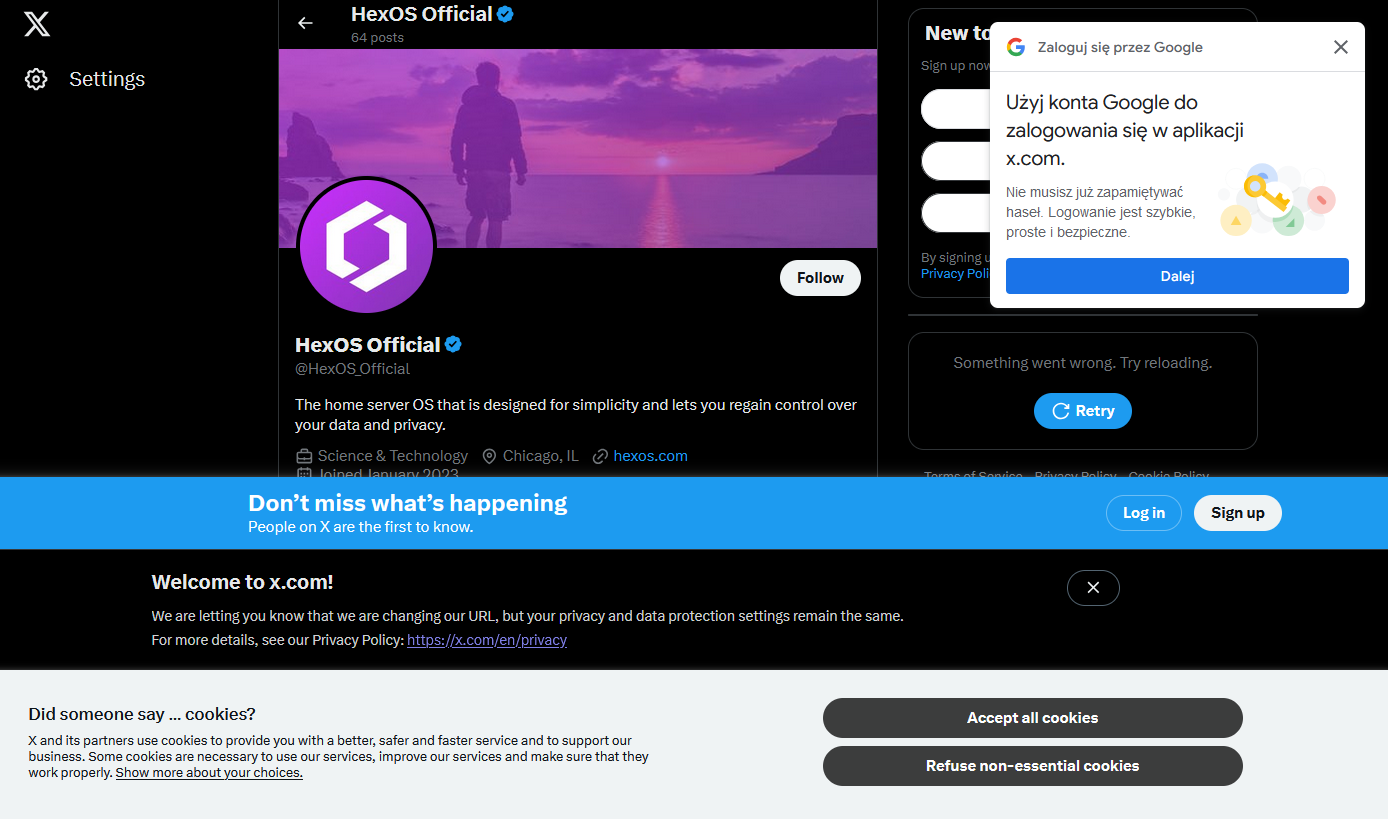Click the Google logo in the popup
The image size is (1388, 819).
pos(1016,47)
